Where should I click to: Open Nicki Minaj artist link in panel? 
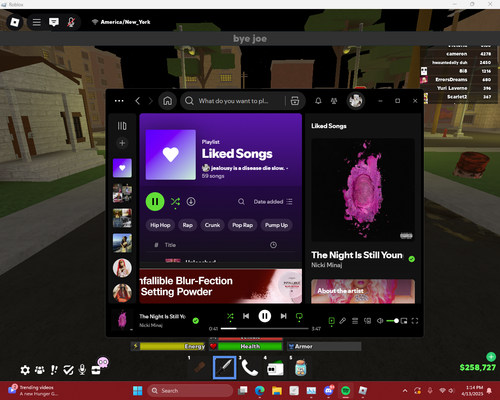coord(327,265)
